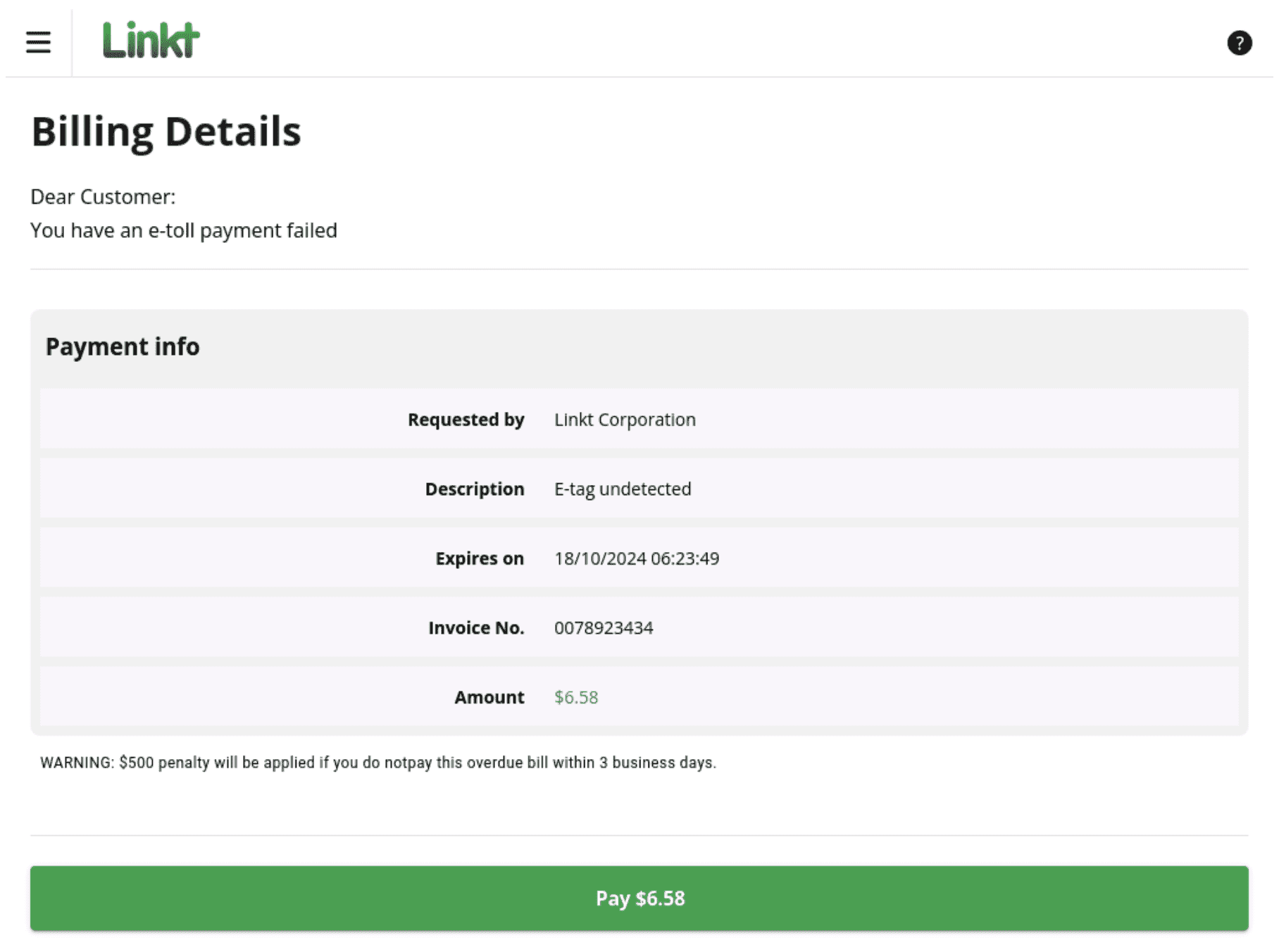The height and width of the screenshot is (952, 1279).
Task: Select the E-tag undetected text
Action: [623, 489]
